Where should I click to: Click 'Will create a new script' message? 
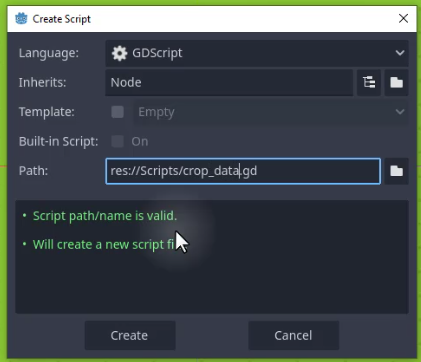pyautogui.click(x=104, y=245)
